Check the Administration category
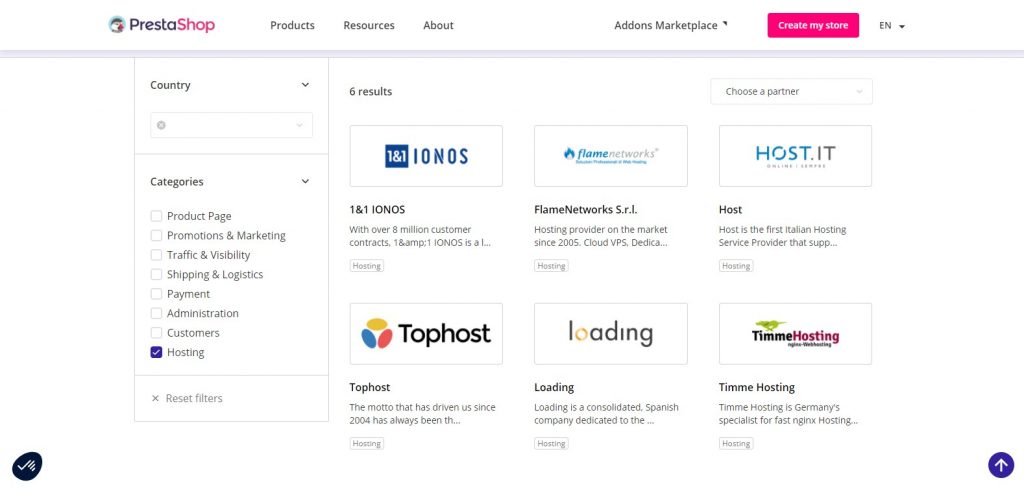The image size is (1024, 491). [x=156, y=313]
